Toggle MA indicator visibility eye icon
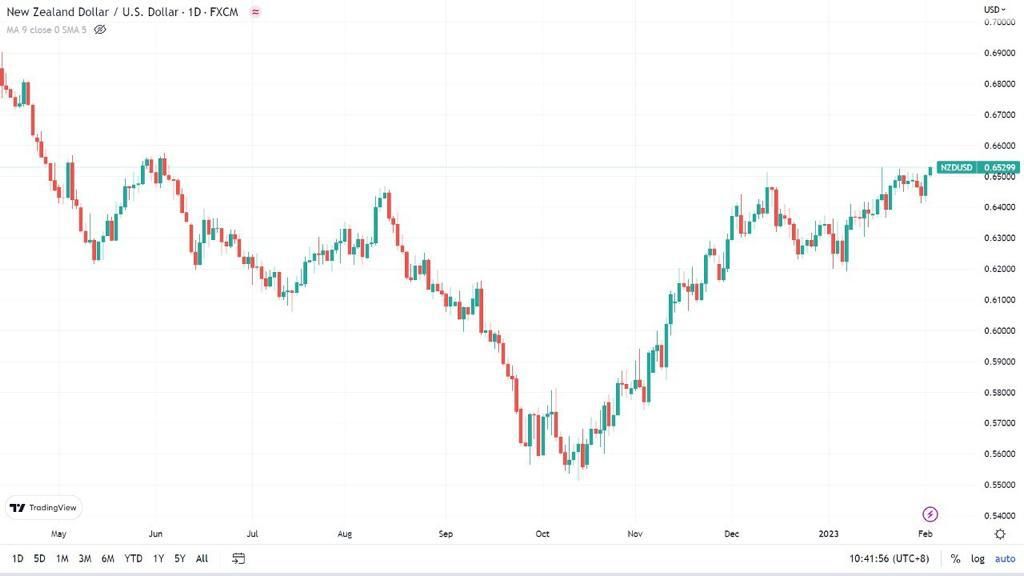 [100, 29]
